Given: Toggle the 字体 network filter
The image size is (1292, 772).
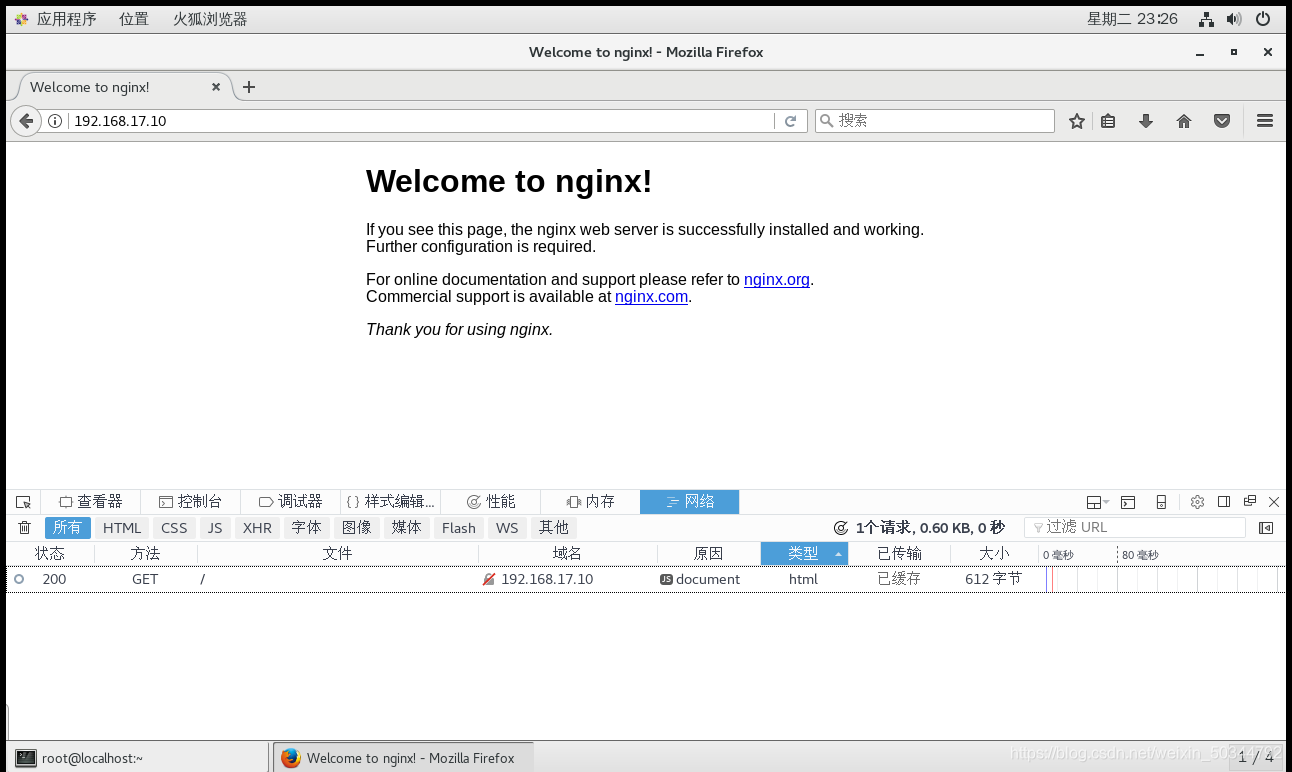Looking at the screenshot, I should click(307, 528).
